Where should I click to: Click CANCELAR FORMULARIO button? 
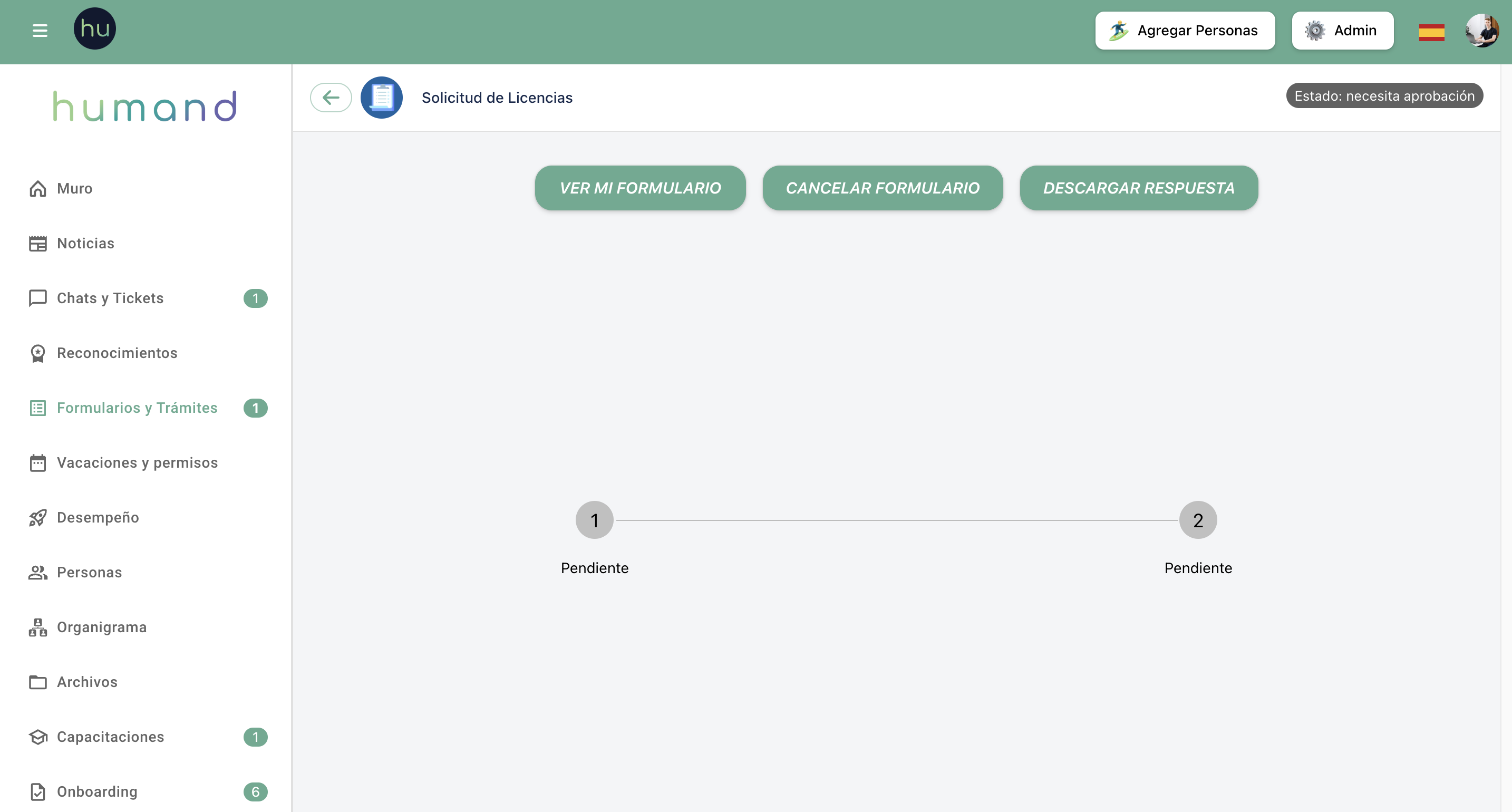click(882, 188)
